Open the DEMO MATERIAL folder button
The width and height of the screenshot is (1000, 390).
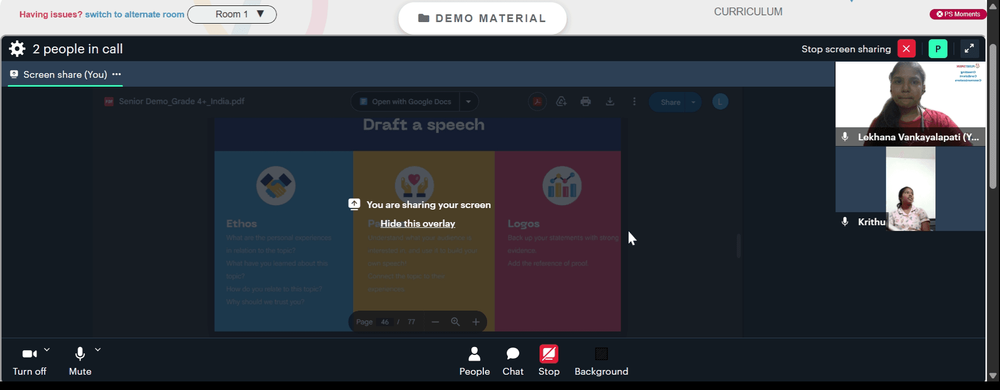point(482,18)
